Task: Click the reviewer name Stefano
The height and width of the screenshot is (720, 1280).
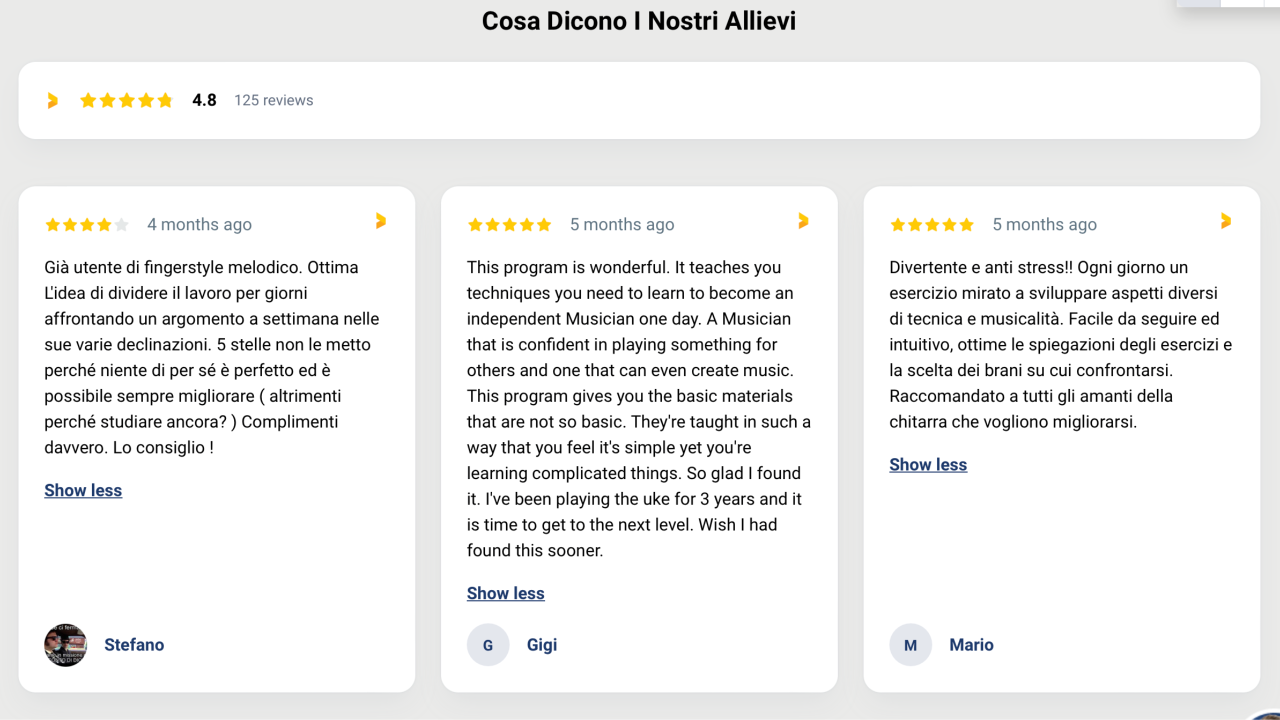Action: point(134,645)
